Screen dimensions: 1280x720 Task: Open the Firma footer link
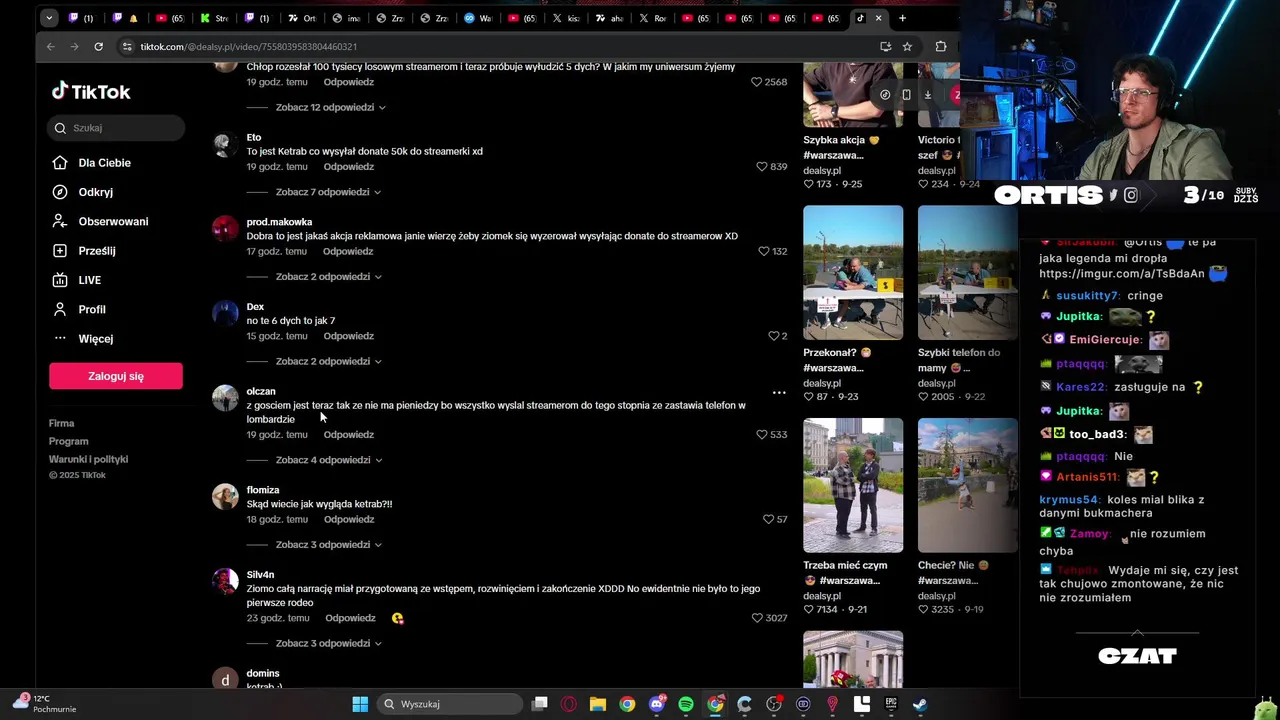(x=61, y=424)
